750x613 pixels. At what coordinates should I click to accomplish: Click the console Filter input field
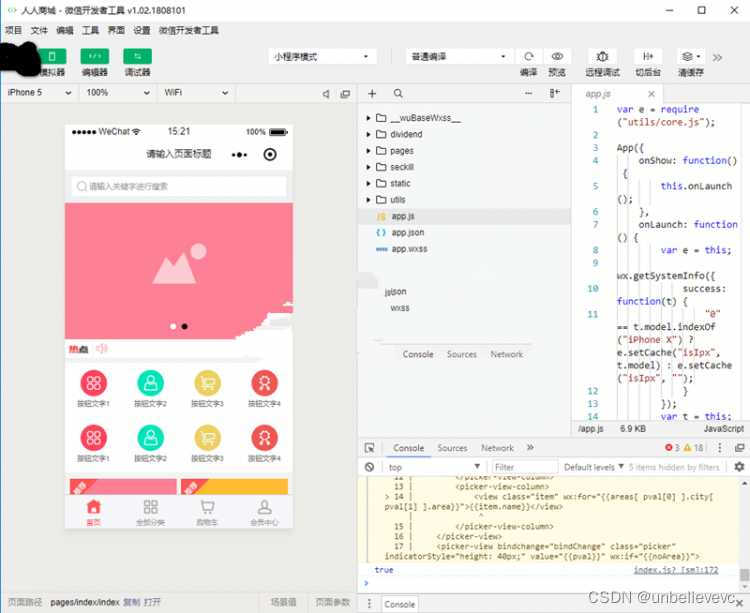tap(525, 467)
